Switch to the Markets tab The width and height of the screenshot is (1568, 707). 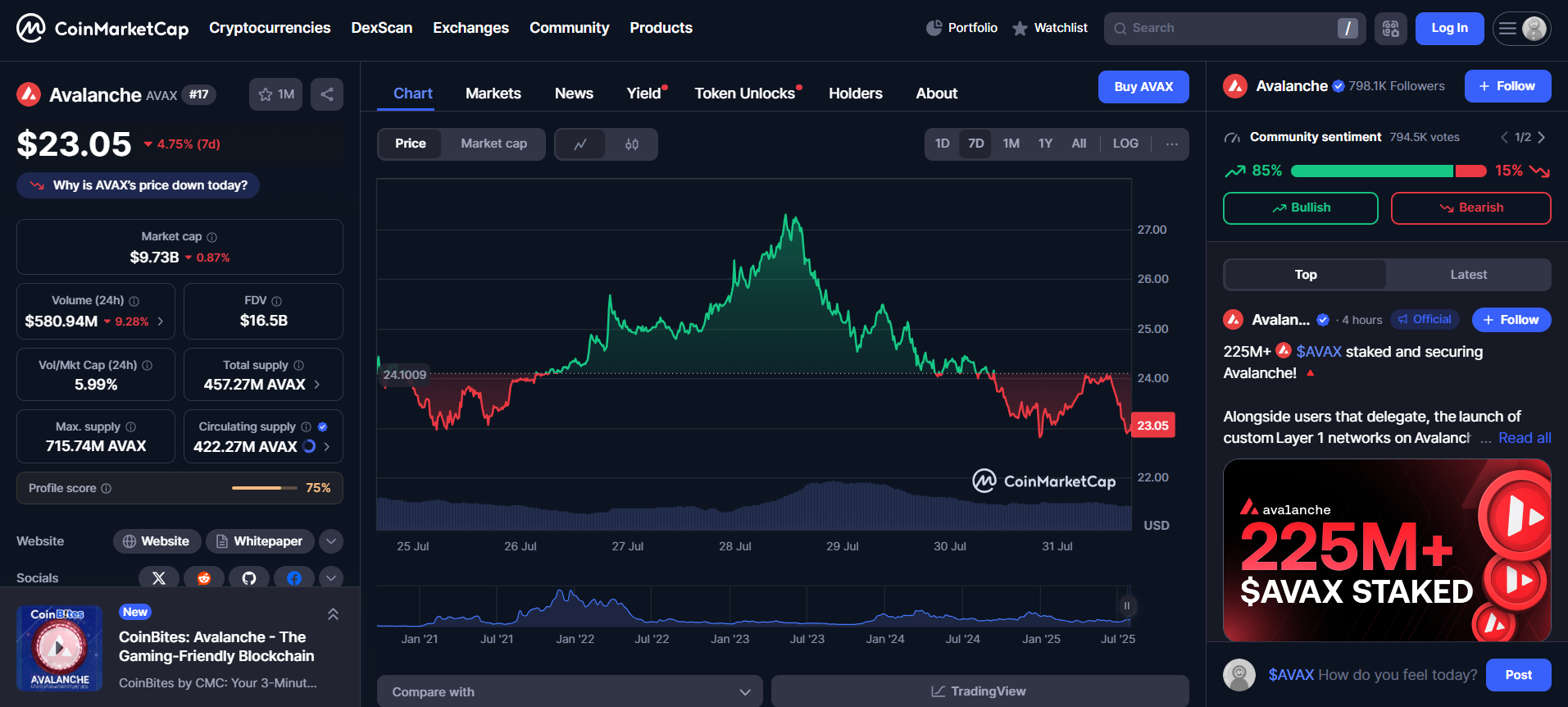pyautogui.click(x=493, y=94)
